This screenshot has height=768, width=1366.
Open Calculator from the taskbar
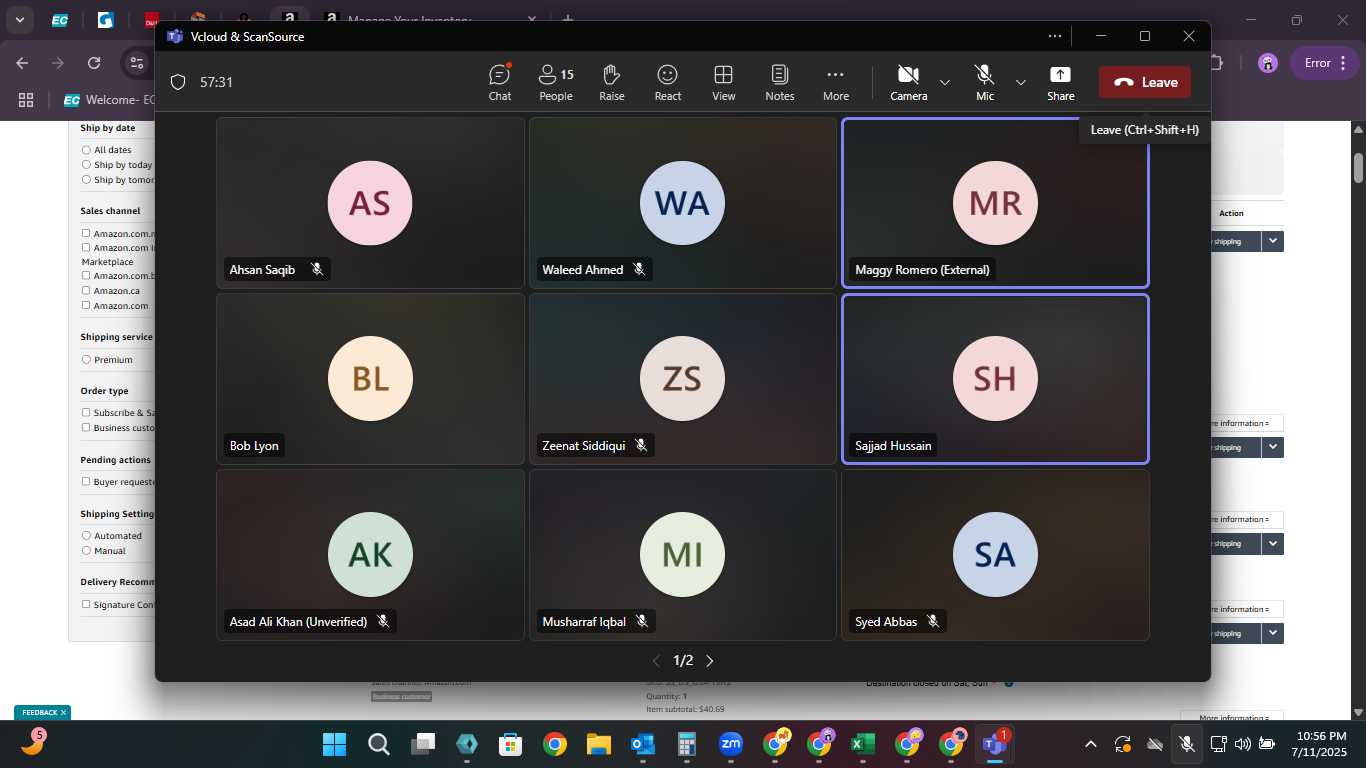[x=686, y=744]
